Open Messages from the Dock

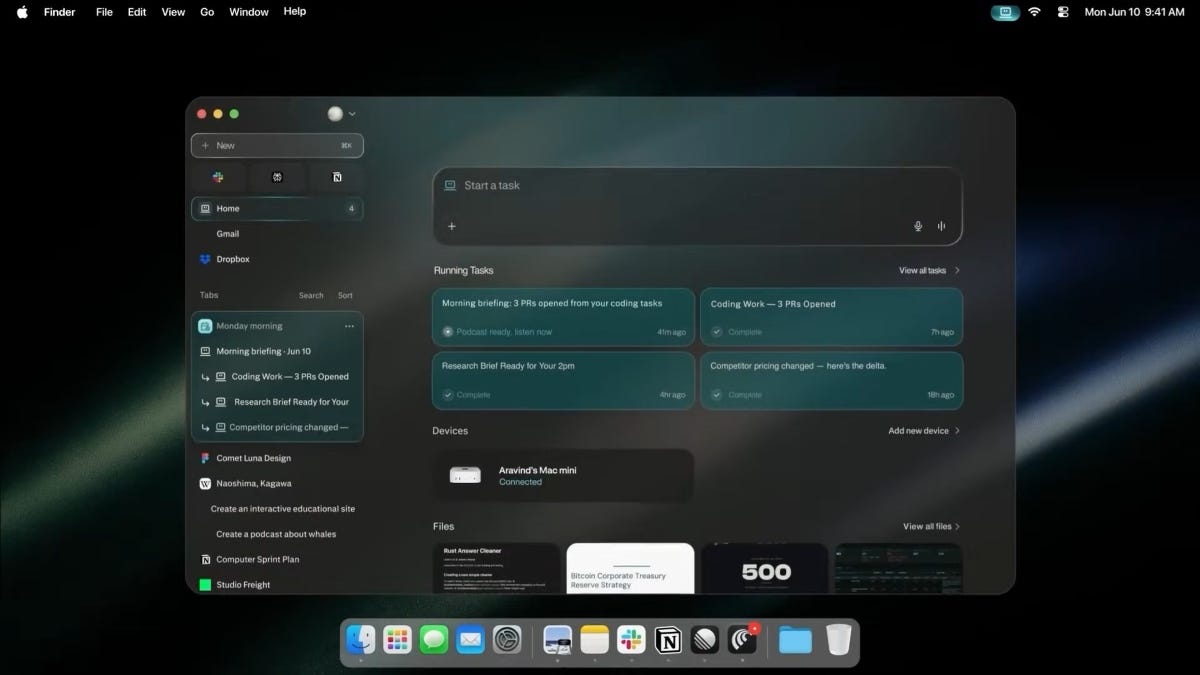[433, 639]
